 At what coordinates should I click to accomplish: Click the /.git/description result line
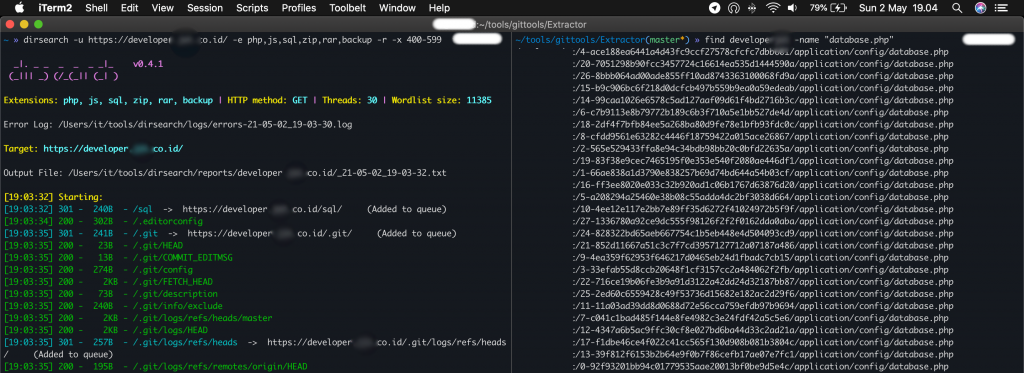coord(110,294)
